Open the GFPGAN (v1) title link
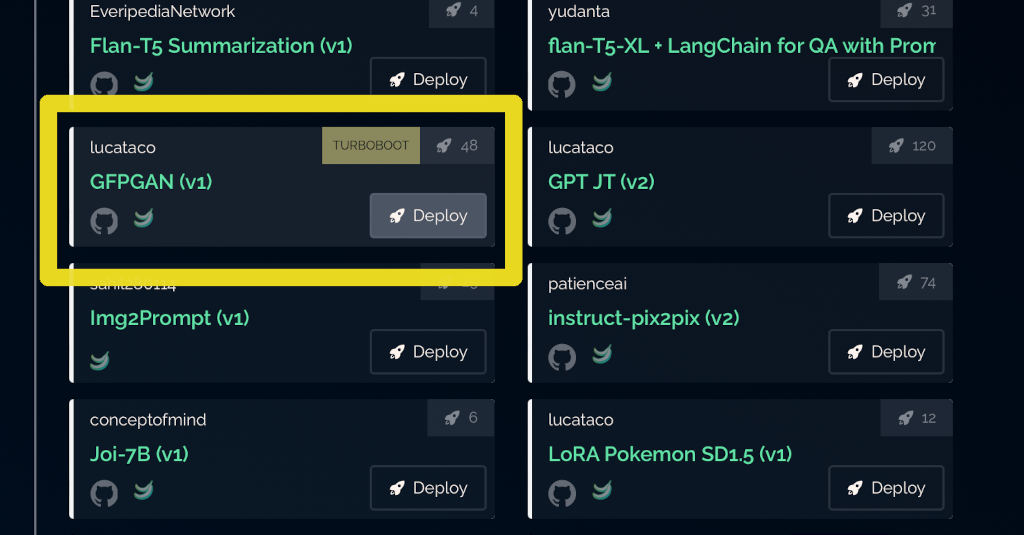Viewport: 1024px width, 535px height. pyautogui.click(x=151, y=182)
